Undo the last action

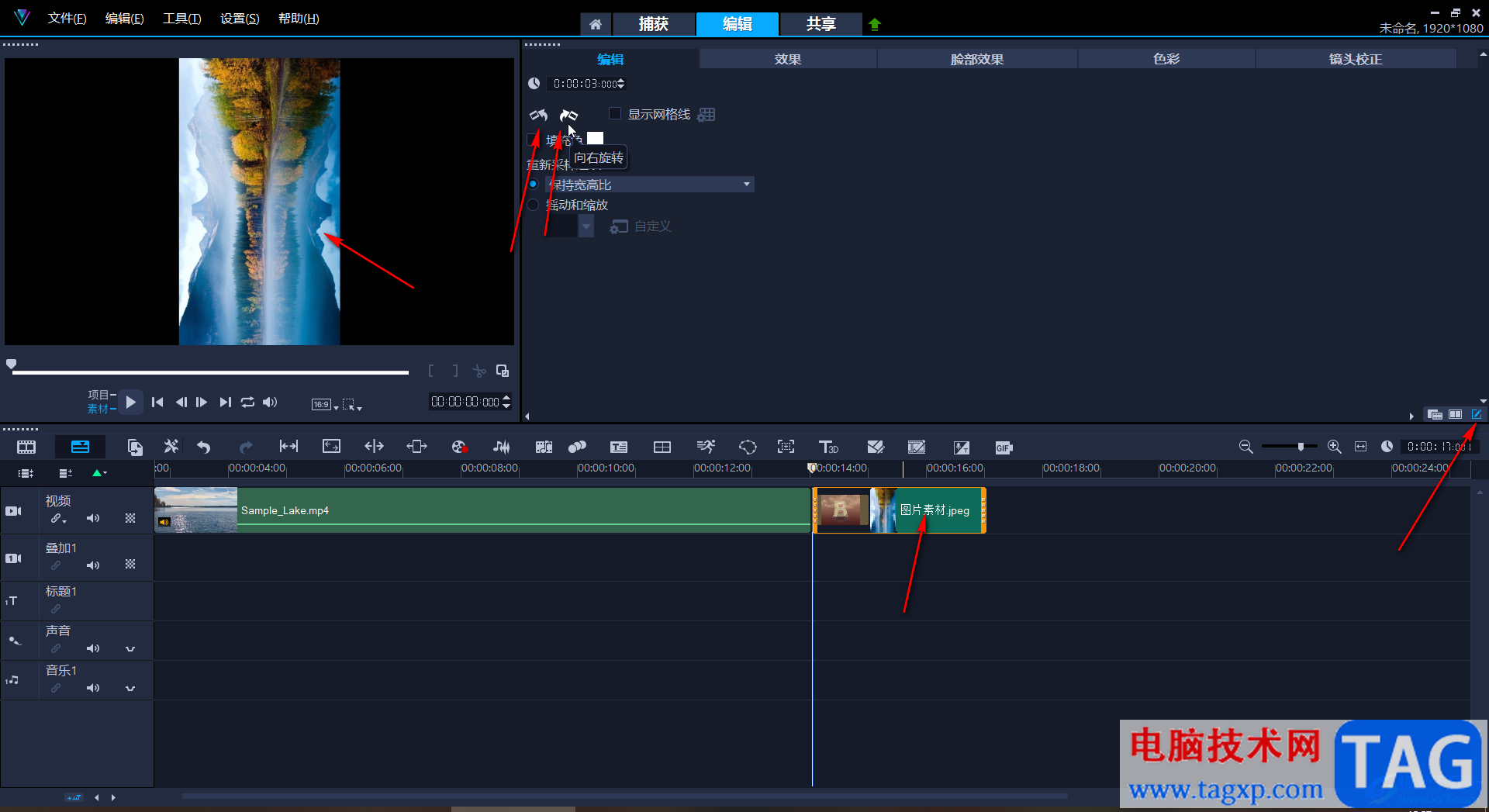click(x=204, y=447)
